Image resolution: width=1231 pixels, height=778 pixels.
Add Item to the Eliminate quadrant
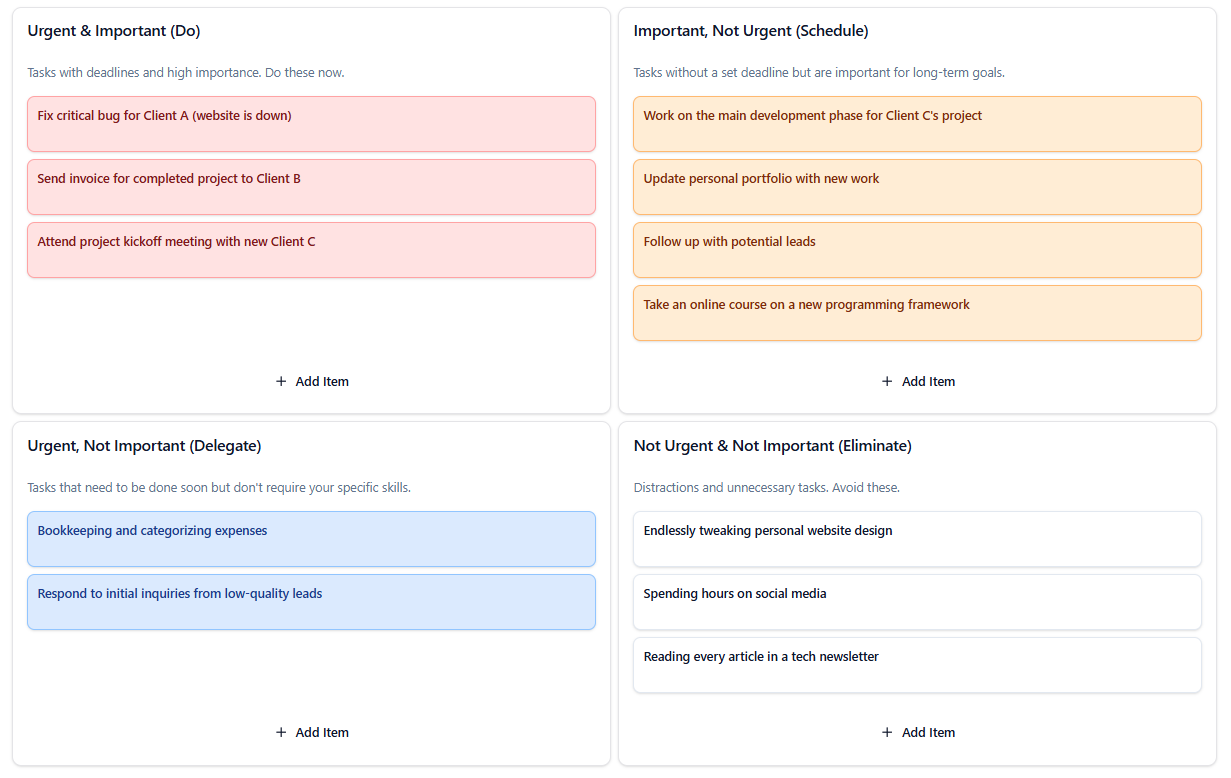[918, 732]
